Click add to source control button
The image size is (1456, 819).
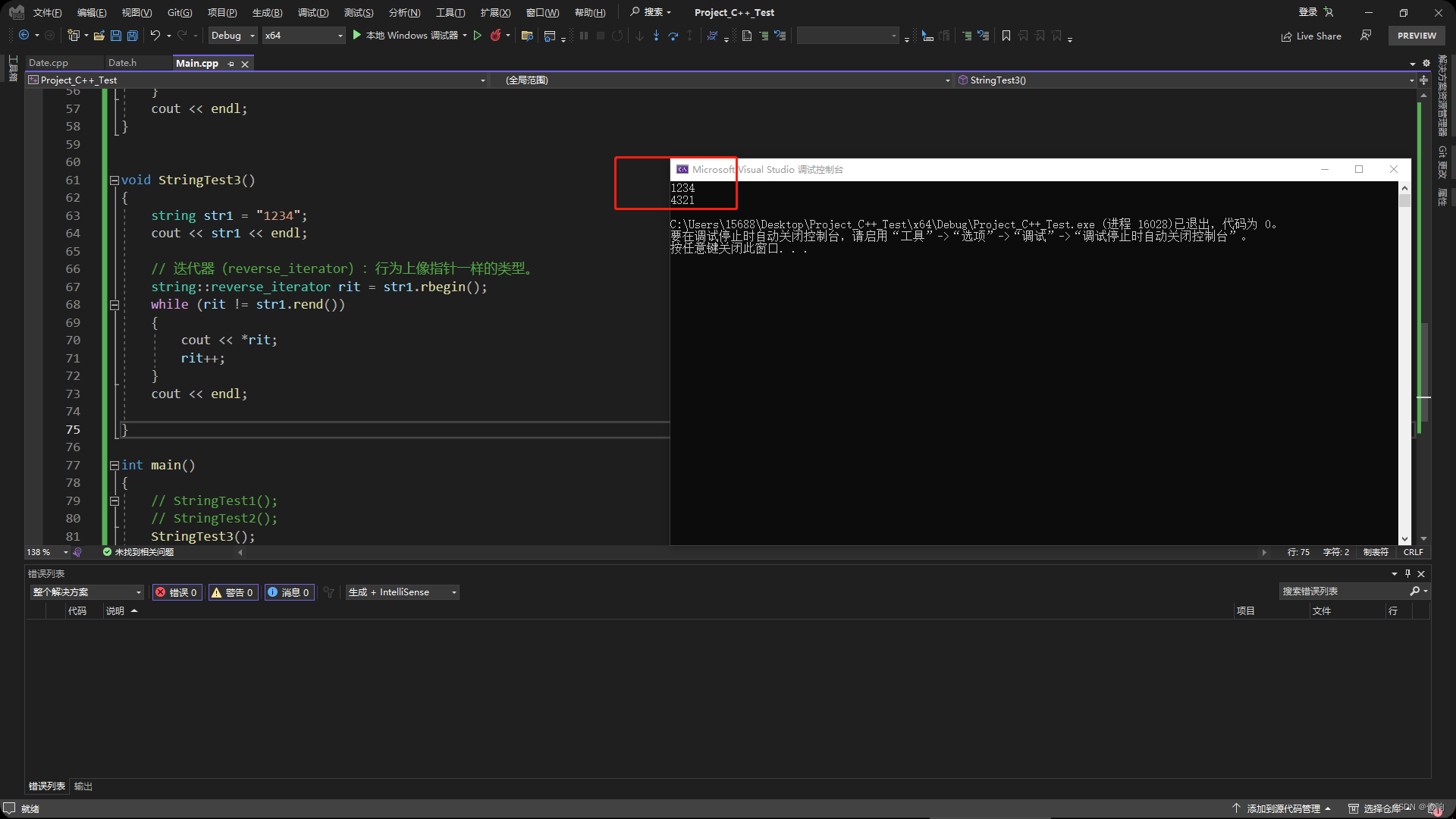coord(1281,808)
